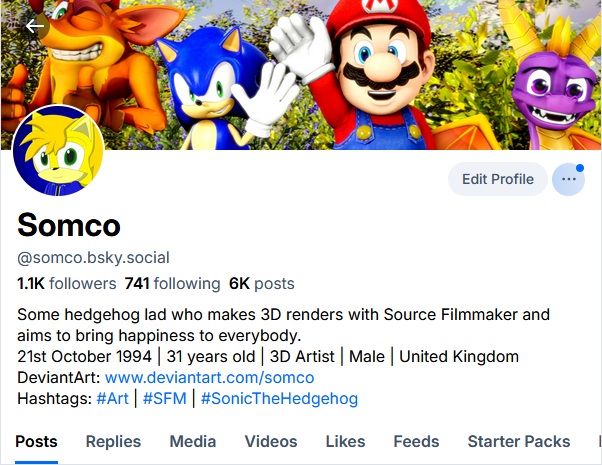Open the DeviantArt profile link
Image resolution: width=602 pixels, height=465 pixels.
(209, 377)
